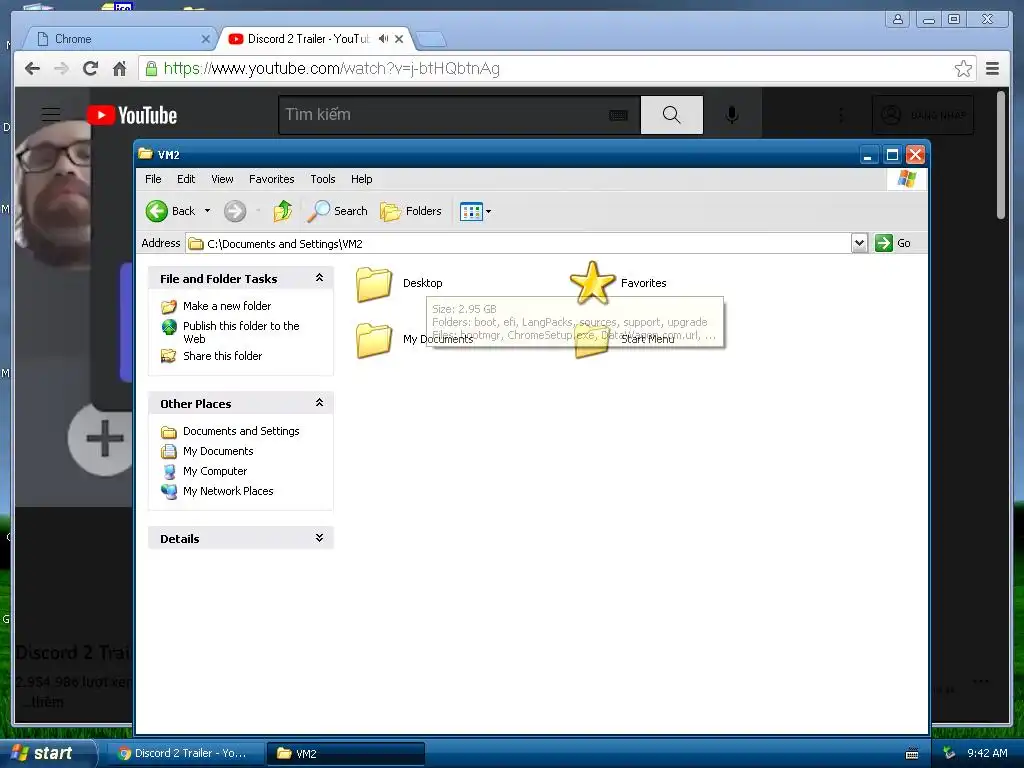The height and width of the screenshot is (768, 1024).
Task: Open the Favorites menu in VM2 window
Action: (272, 179)
